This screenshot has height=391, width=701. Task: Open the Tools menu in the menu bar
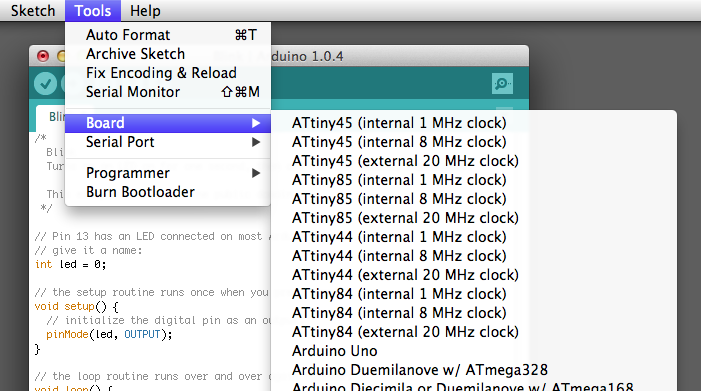point(93,11)
